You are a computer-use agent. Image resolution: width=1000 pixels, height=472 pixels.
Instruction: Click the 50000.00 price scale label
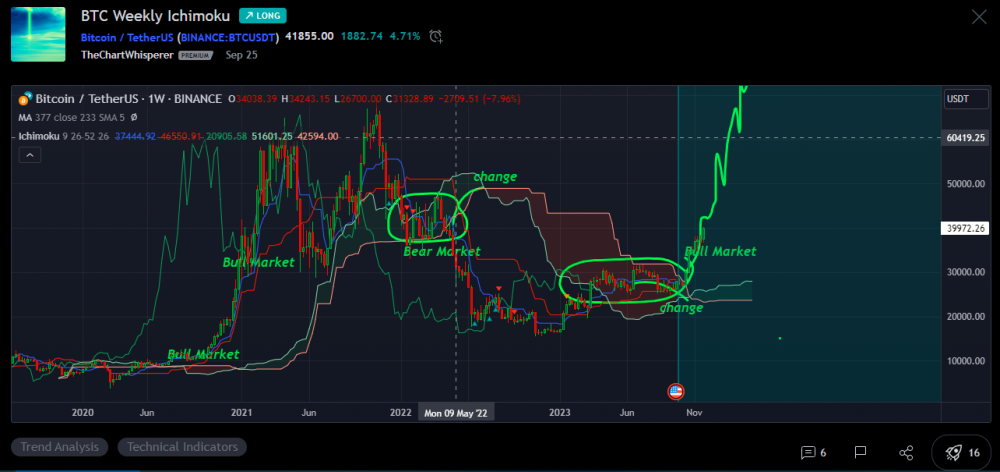[964, 184]
